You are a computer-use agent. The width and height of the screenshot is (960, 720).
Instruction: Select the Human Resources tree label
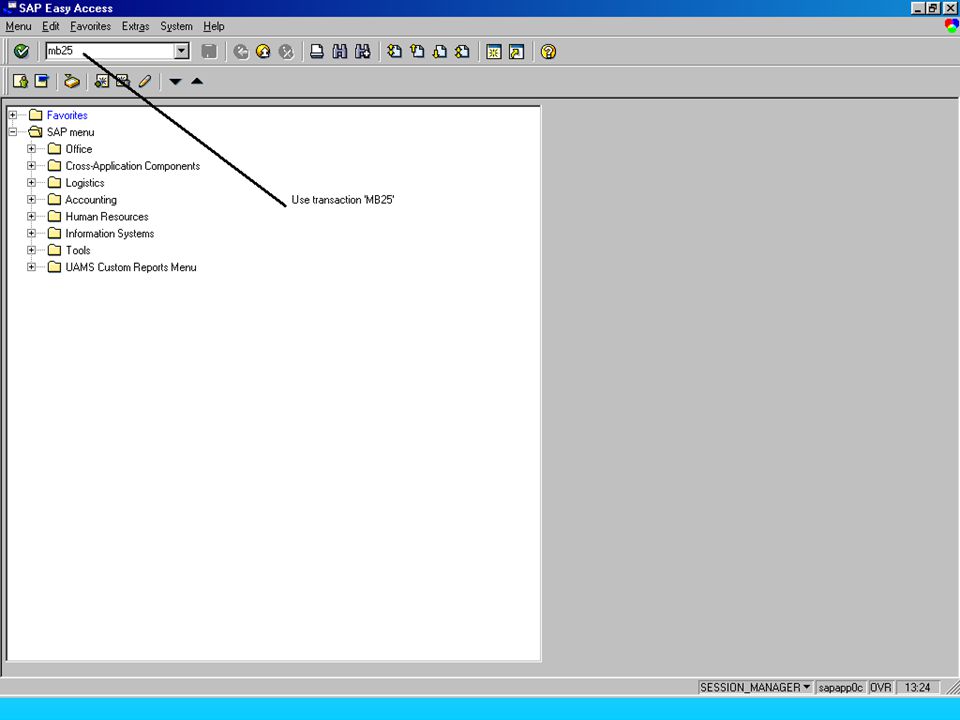pyautogui.click(x=107, y=217)
